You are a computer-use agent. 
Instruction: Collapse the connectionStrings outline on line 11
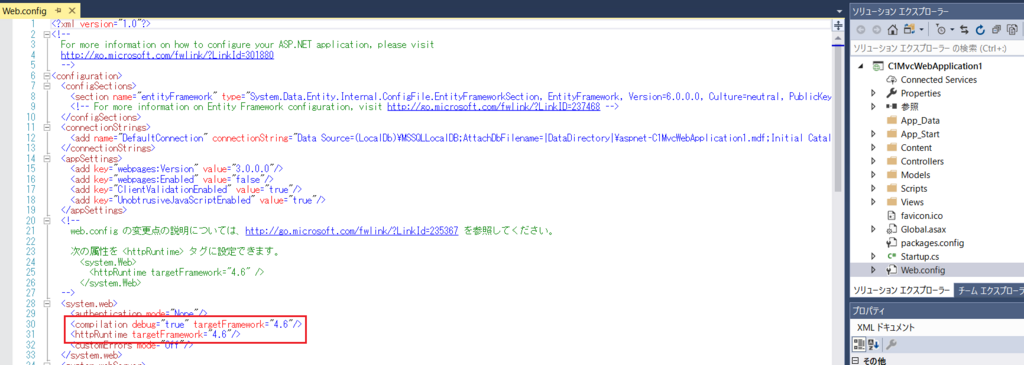pos(46,127)
